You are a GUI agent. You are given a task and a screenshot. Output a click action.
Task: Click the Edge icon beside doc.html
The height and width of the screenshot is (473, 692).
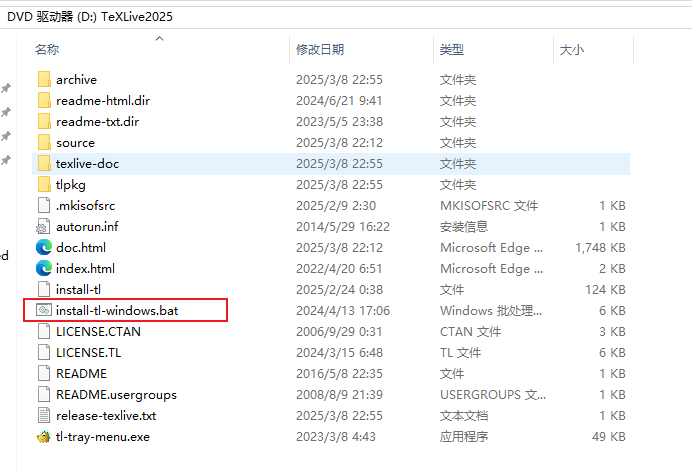pos(44,248)
